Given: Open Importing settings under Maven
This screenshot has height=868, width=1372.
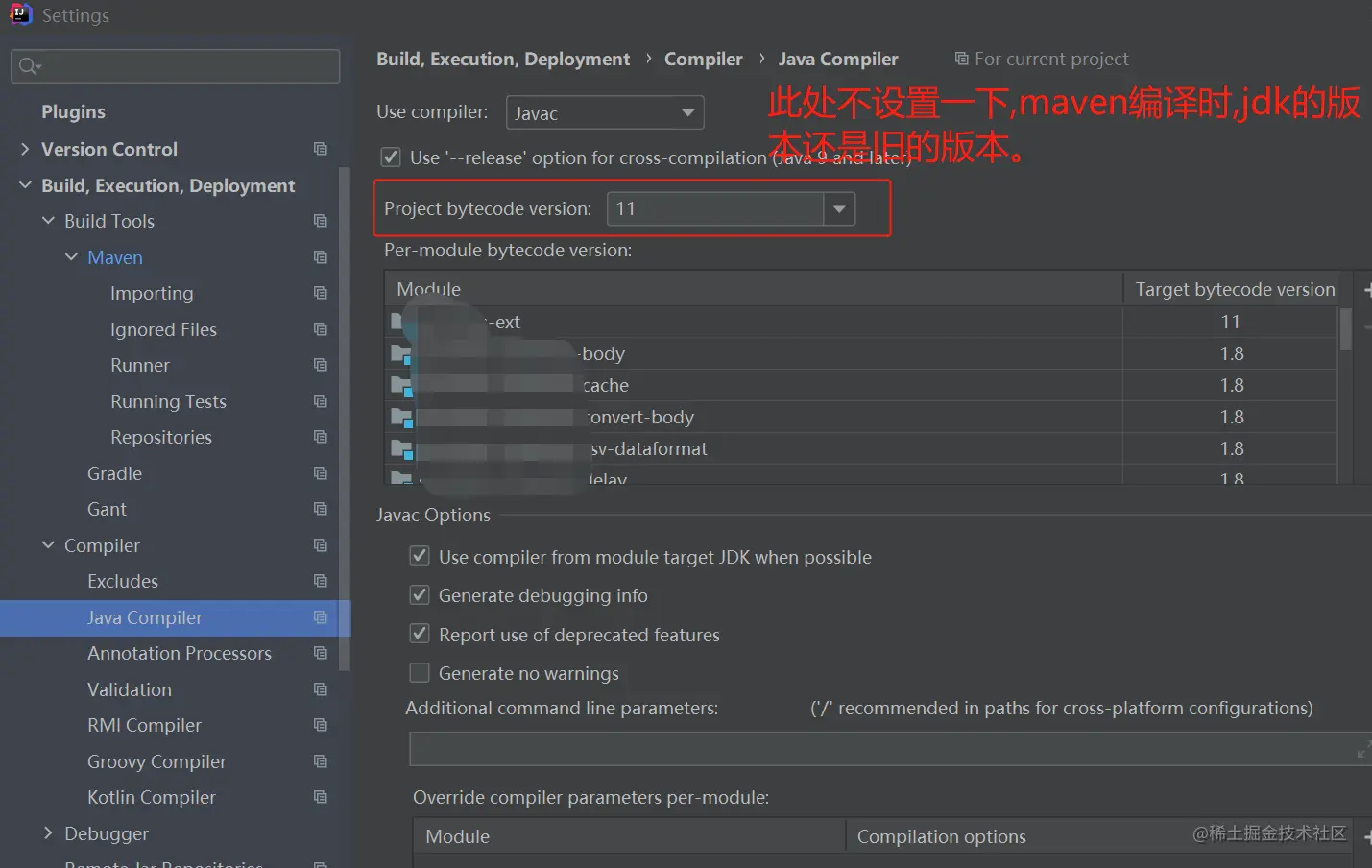Looking at the screenshot, I should 152,294.
